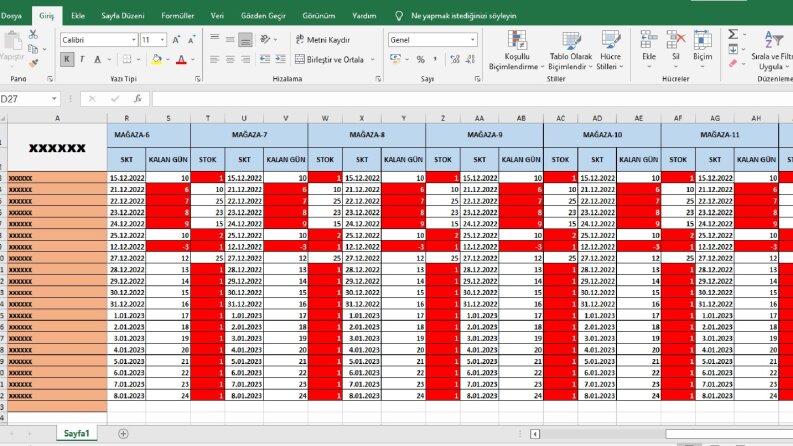
Task: Click the Clear eraser icon
Action: pos(733,63)
